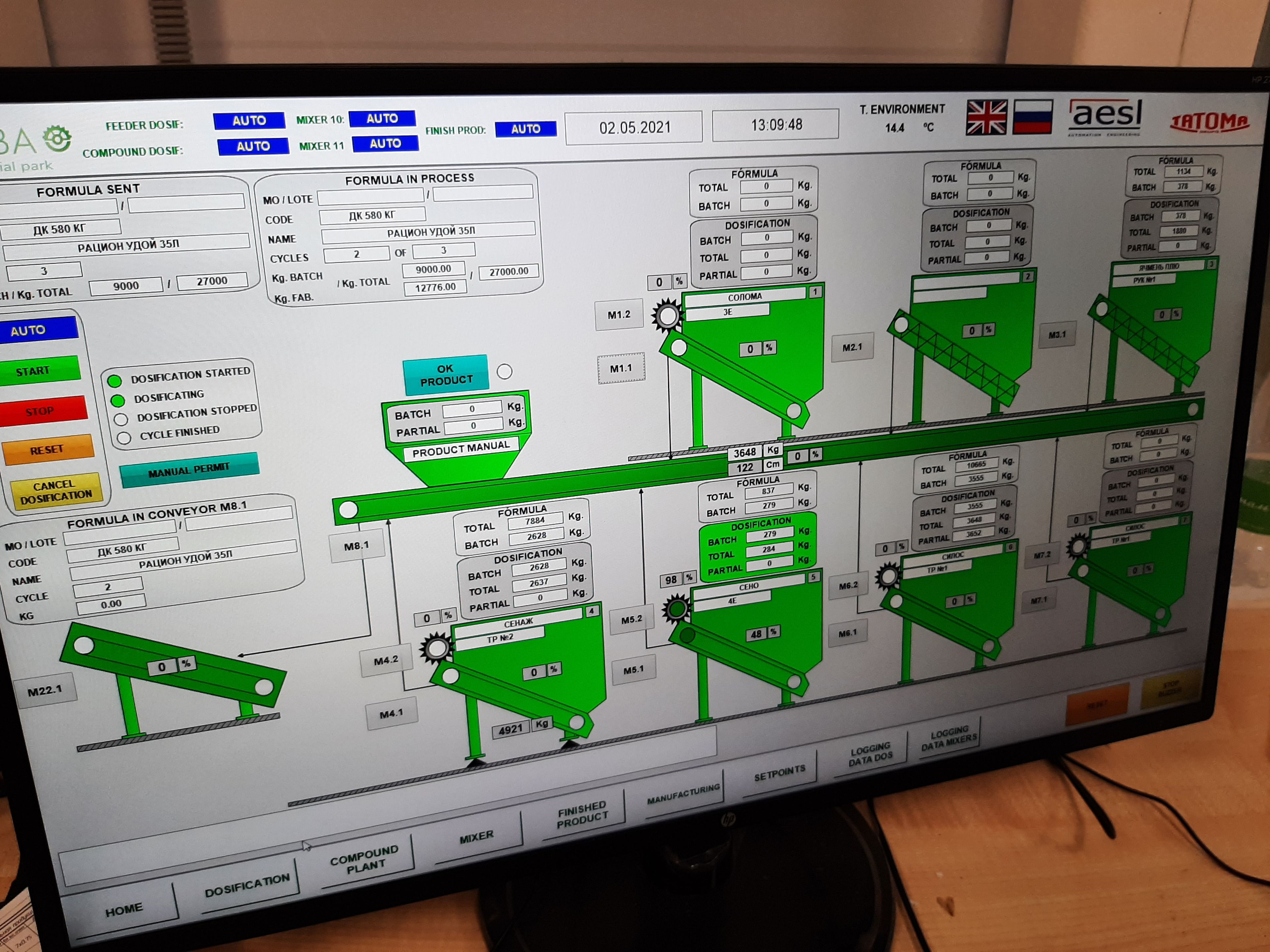Click the gear motor icon on hopper 6 СИЛОС

888,575
